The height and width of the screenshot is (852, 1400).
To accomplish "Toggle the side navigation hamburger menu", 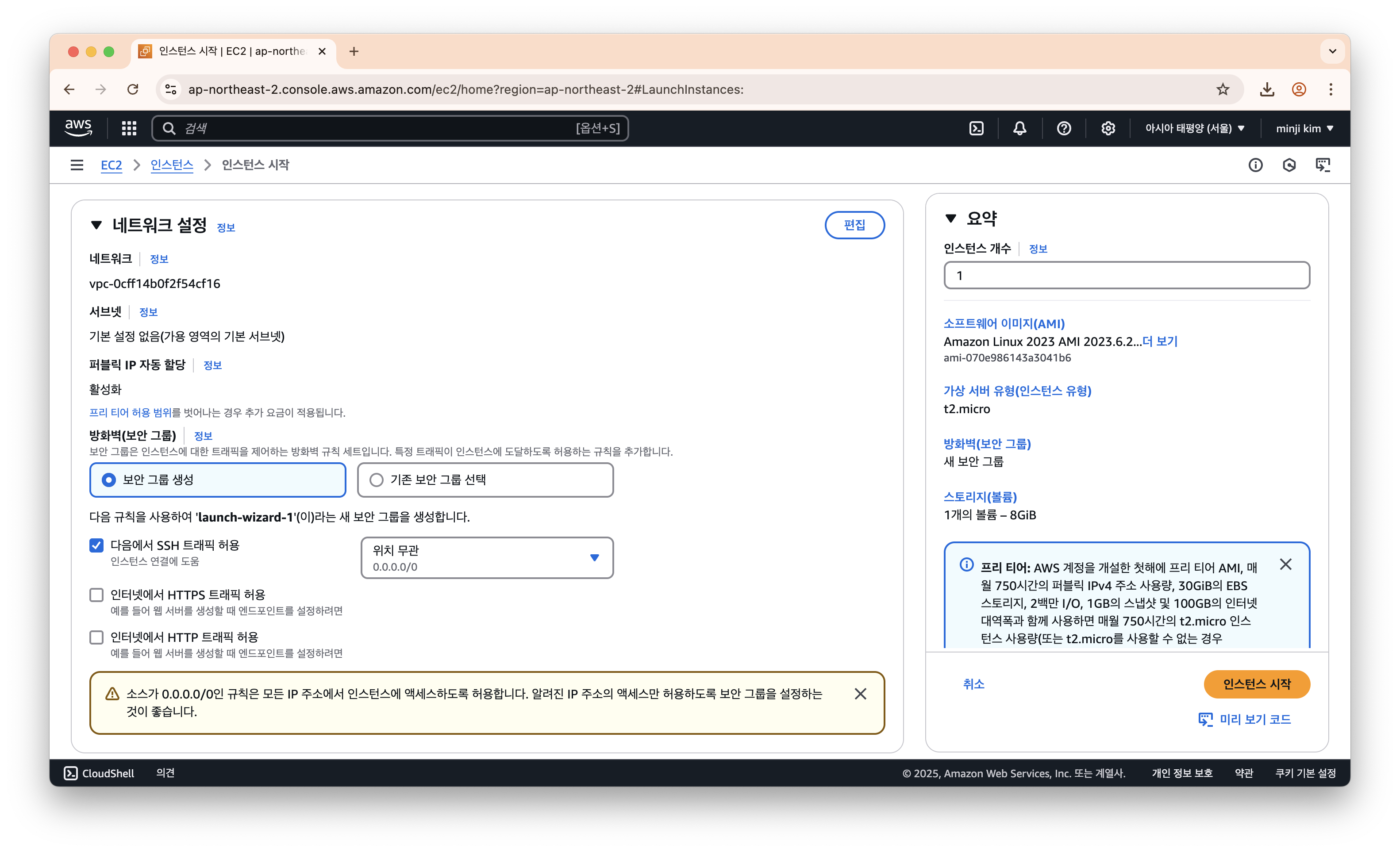I will click(77, 165).
